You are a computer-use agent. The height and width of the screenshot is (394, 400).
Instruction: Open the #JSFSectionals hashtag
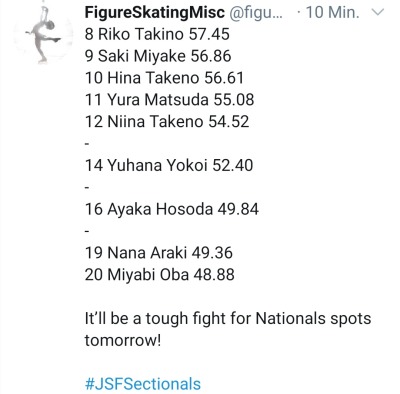[x=143, y=384]
